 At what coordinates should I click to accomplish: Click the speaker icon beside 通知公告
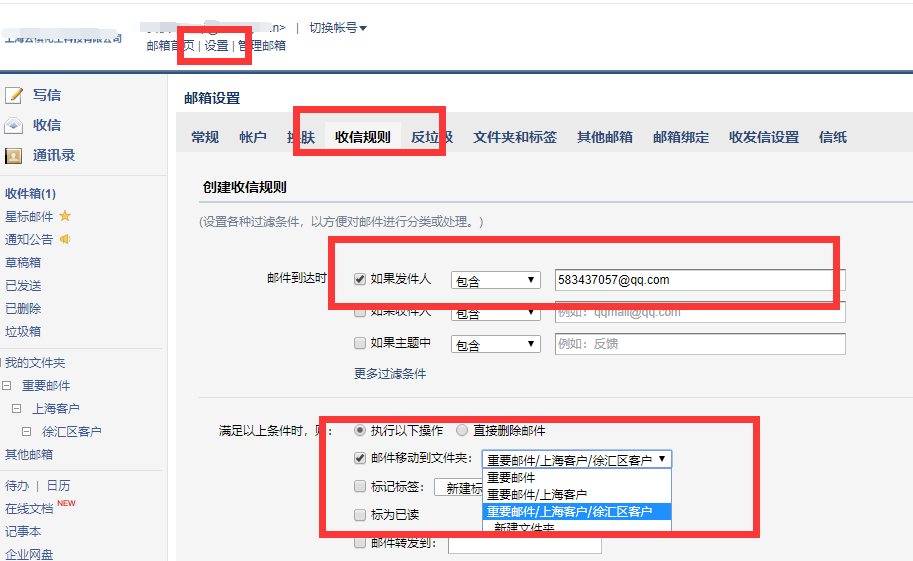[65, 239]
